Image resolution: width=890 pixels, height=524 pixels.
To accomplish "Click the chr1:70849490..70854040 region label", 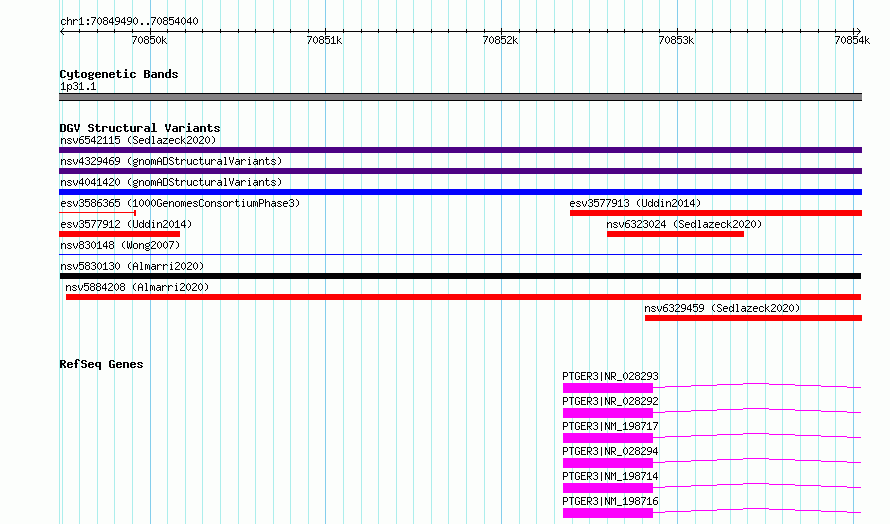I will 129,22.
